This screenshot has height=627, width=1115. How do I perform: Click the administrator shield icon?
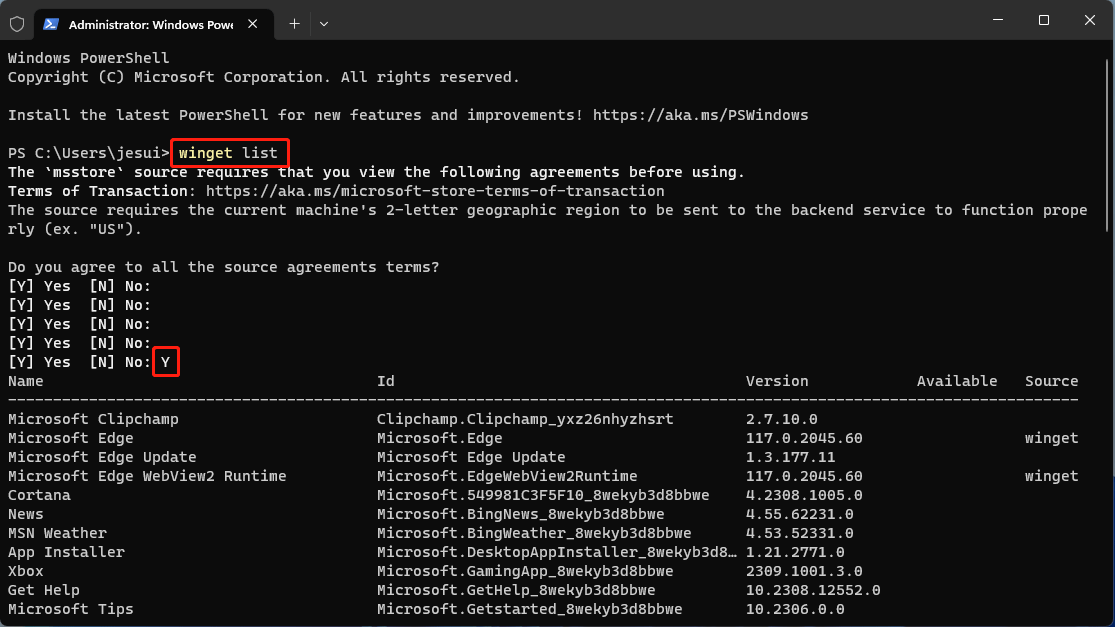17,23
